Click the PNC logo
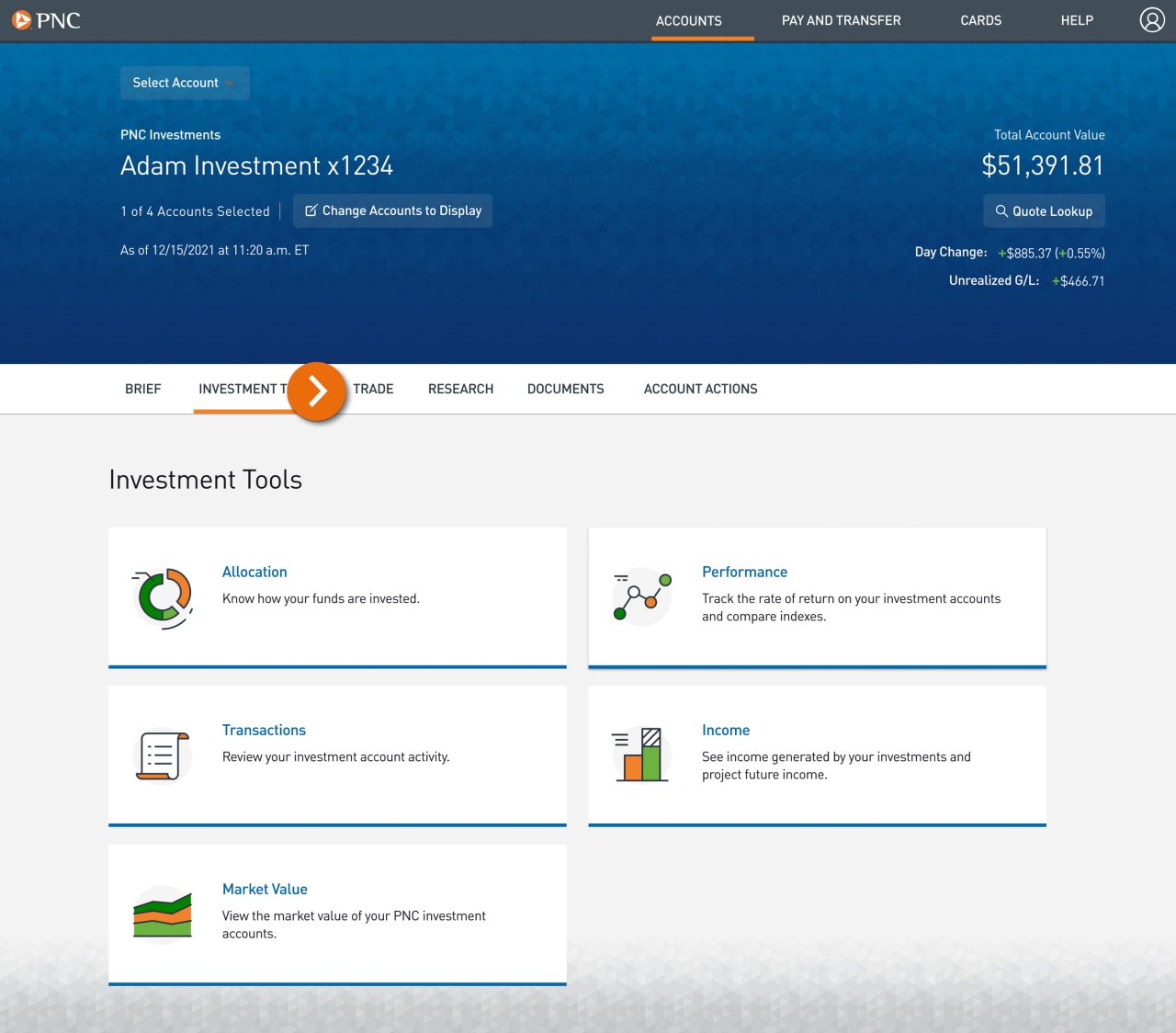 click(46, 20)
